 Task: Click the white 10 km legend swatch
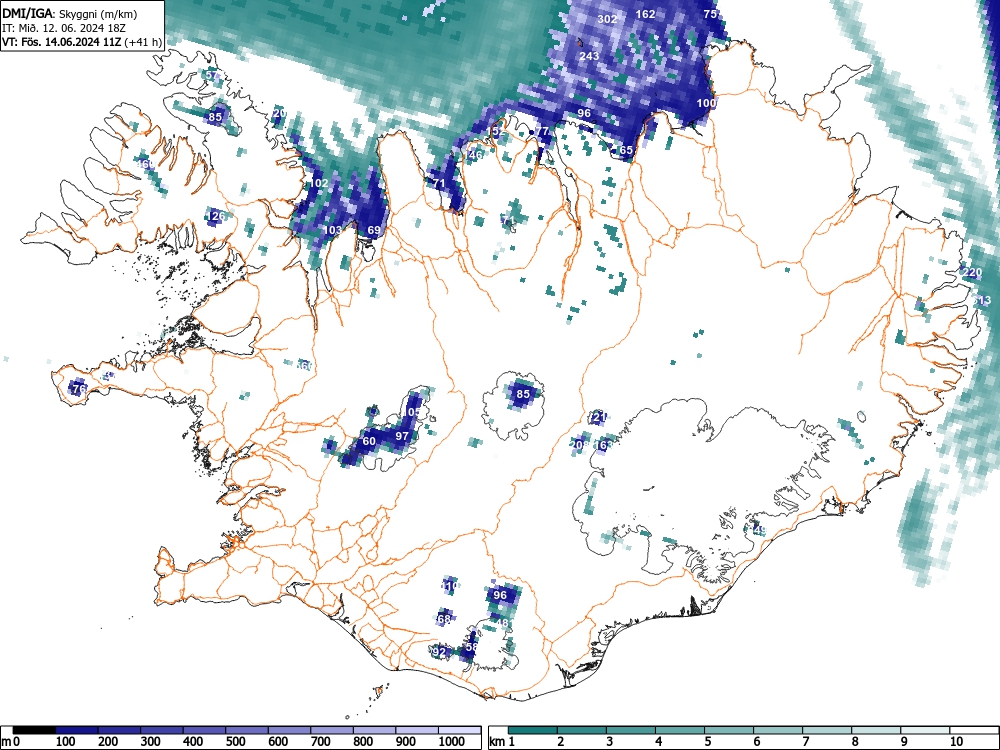(974, 730)
